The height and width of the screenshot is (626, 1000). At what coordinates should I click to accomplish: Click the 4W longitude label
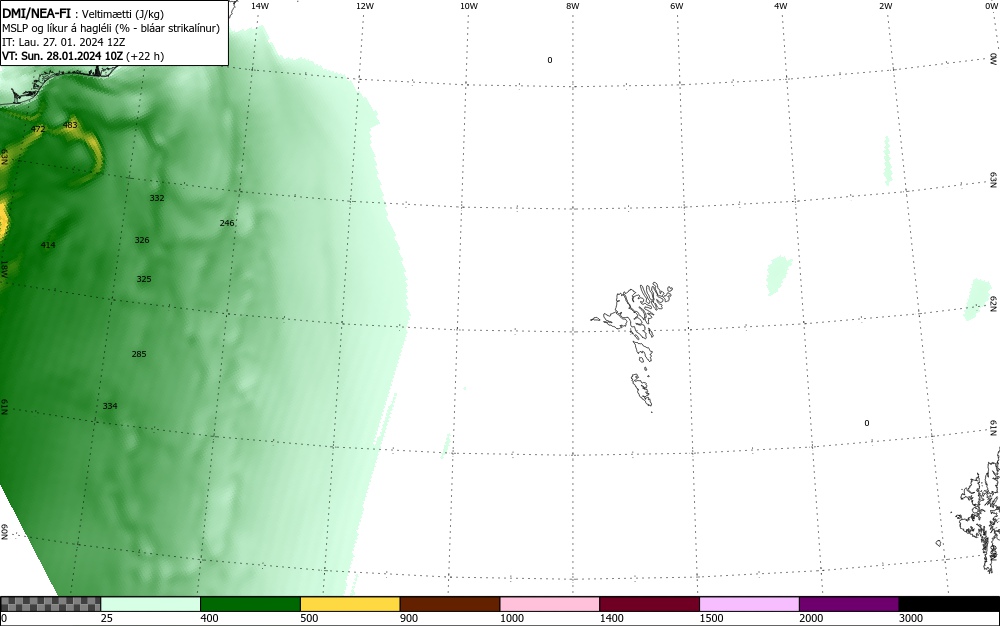click(x=781, y=6)
